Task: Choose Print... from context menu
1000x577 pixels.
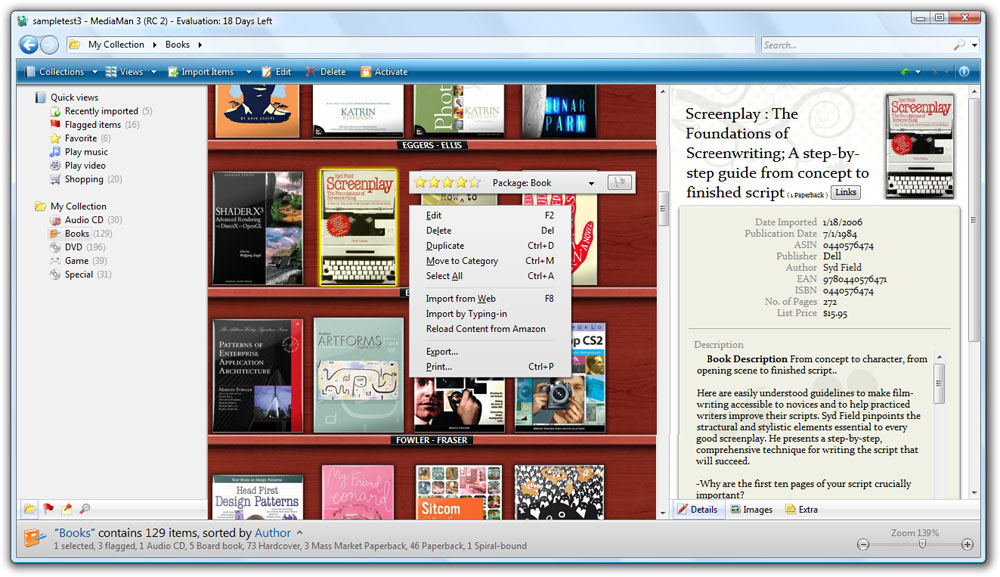Action: [490, 367]
